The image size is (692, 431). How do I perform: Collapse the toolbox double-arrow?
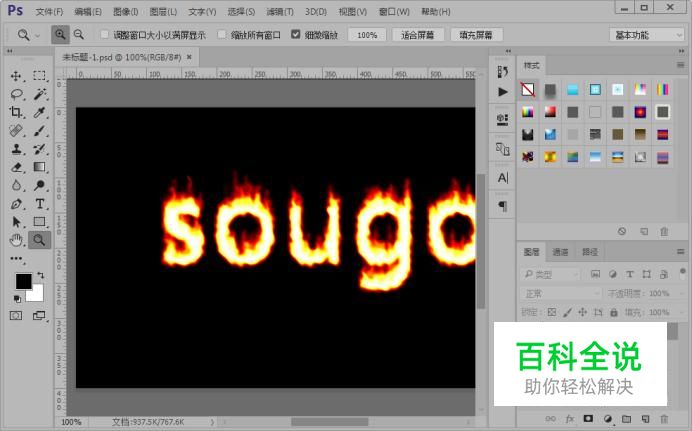coord(10,51)
